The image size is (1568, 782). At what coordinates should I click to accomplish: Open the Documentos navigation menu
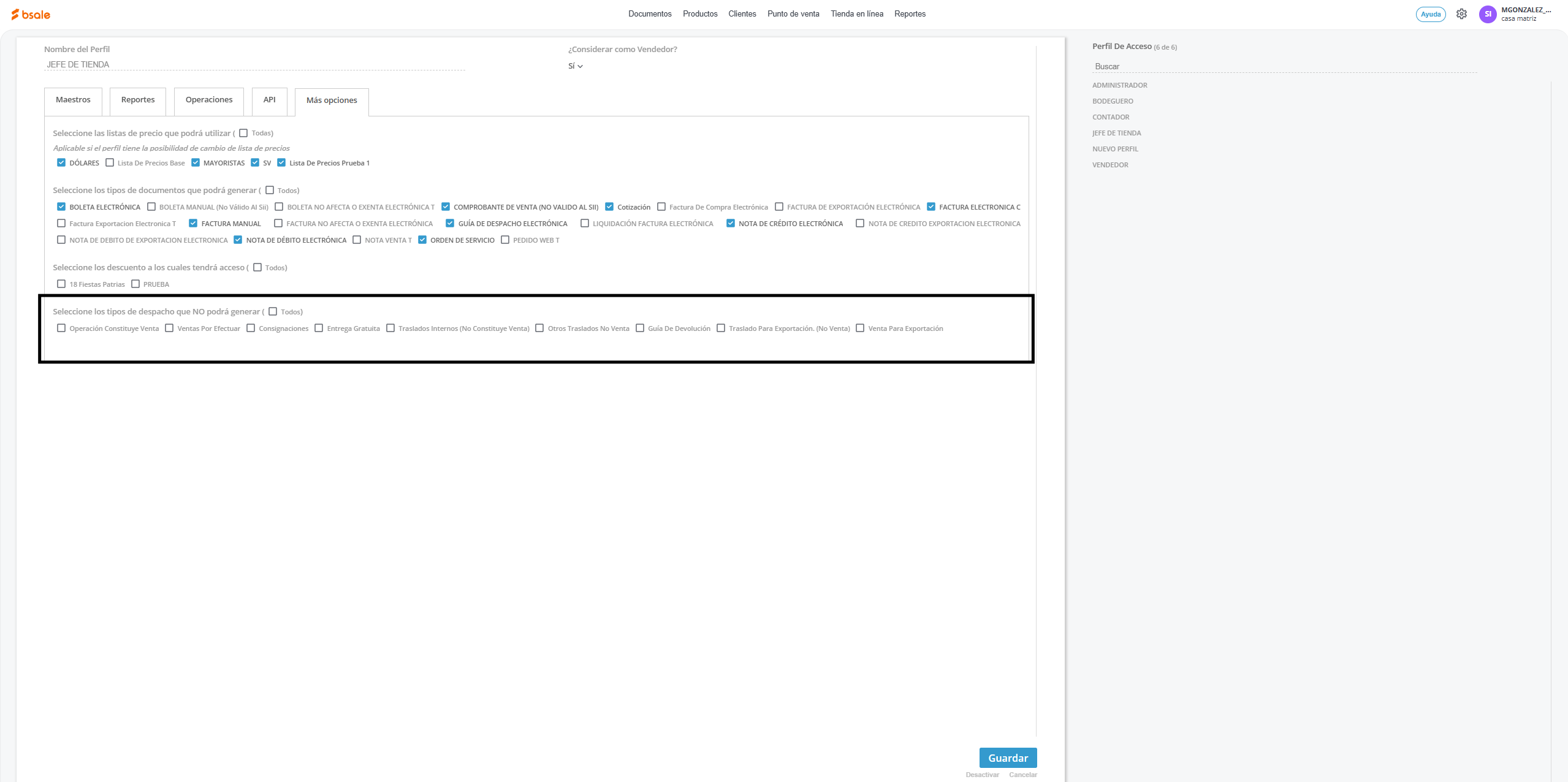coord(649,13)
